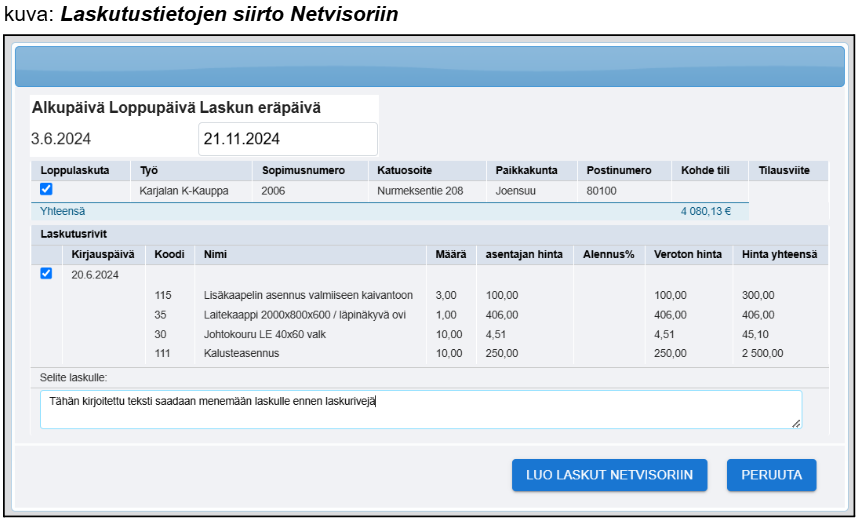
Task: Click the Luo laskut Netvisoriin button
Action: (609, 475)
